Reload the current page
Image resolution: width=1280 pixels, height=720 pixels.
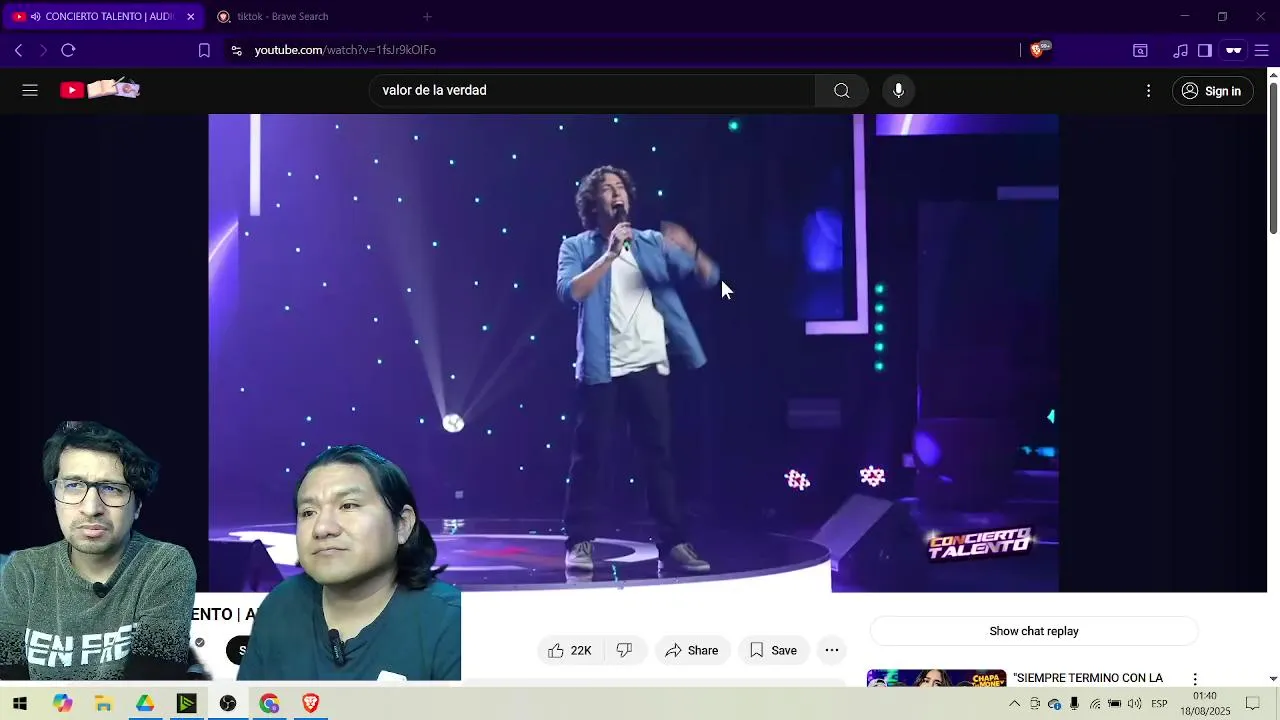68,50
